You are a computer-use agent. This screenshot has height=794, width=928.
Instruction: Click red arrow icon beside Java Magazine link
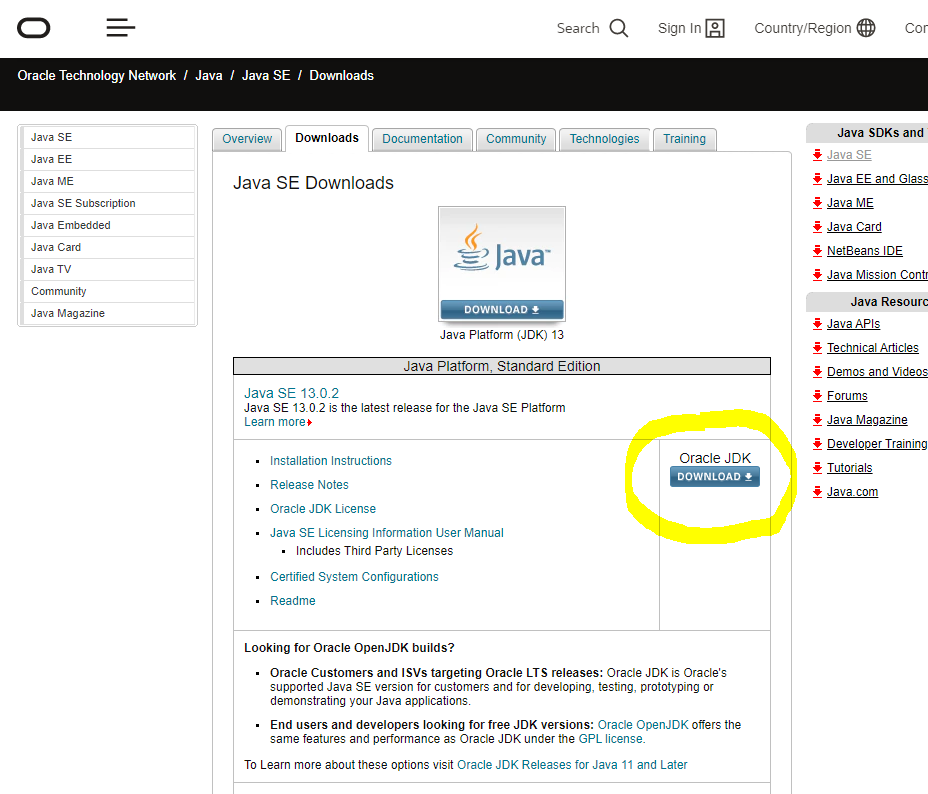click(817, 420)
